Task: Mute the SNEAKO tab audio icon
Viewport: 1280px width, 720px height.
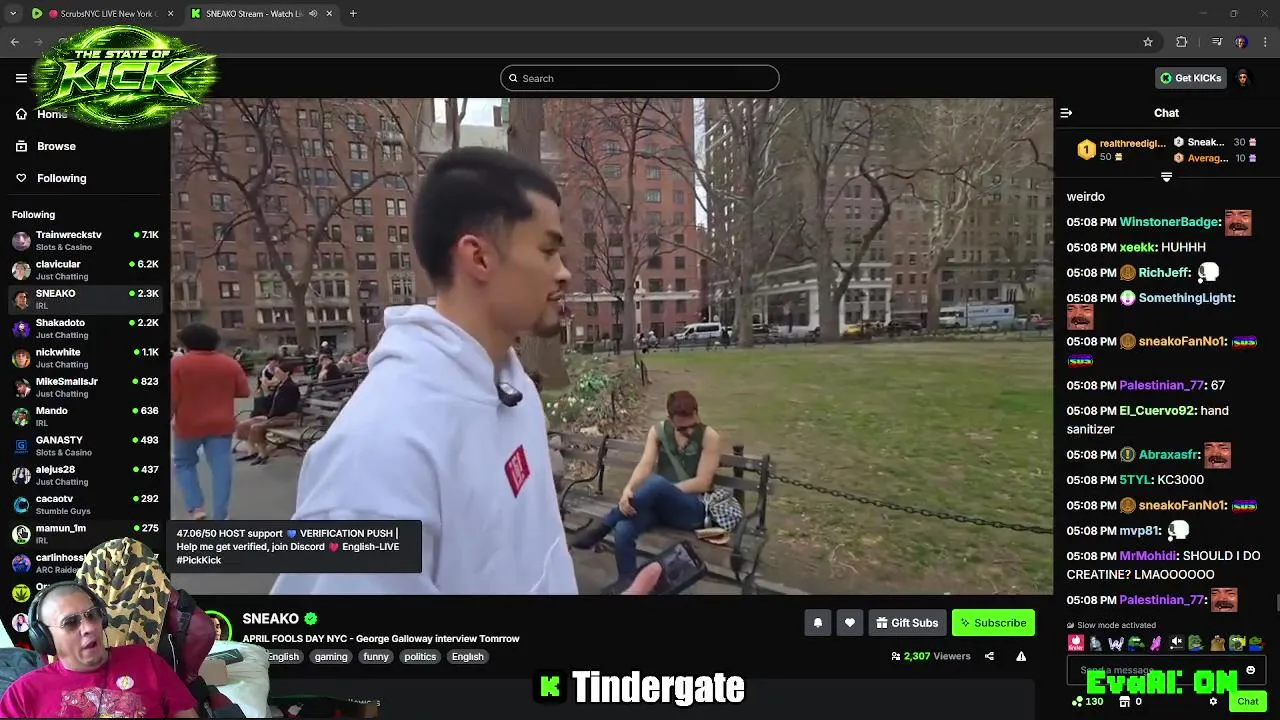Action: pyautogui.click(x=313, y=14)
